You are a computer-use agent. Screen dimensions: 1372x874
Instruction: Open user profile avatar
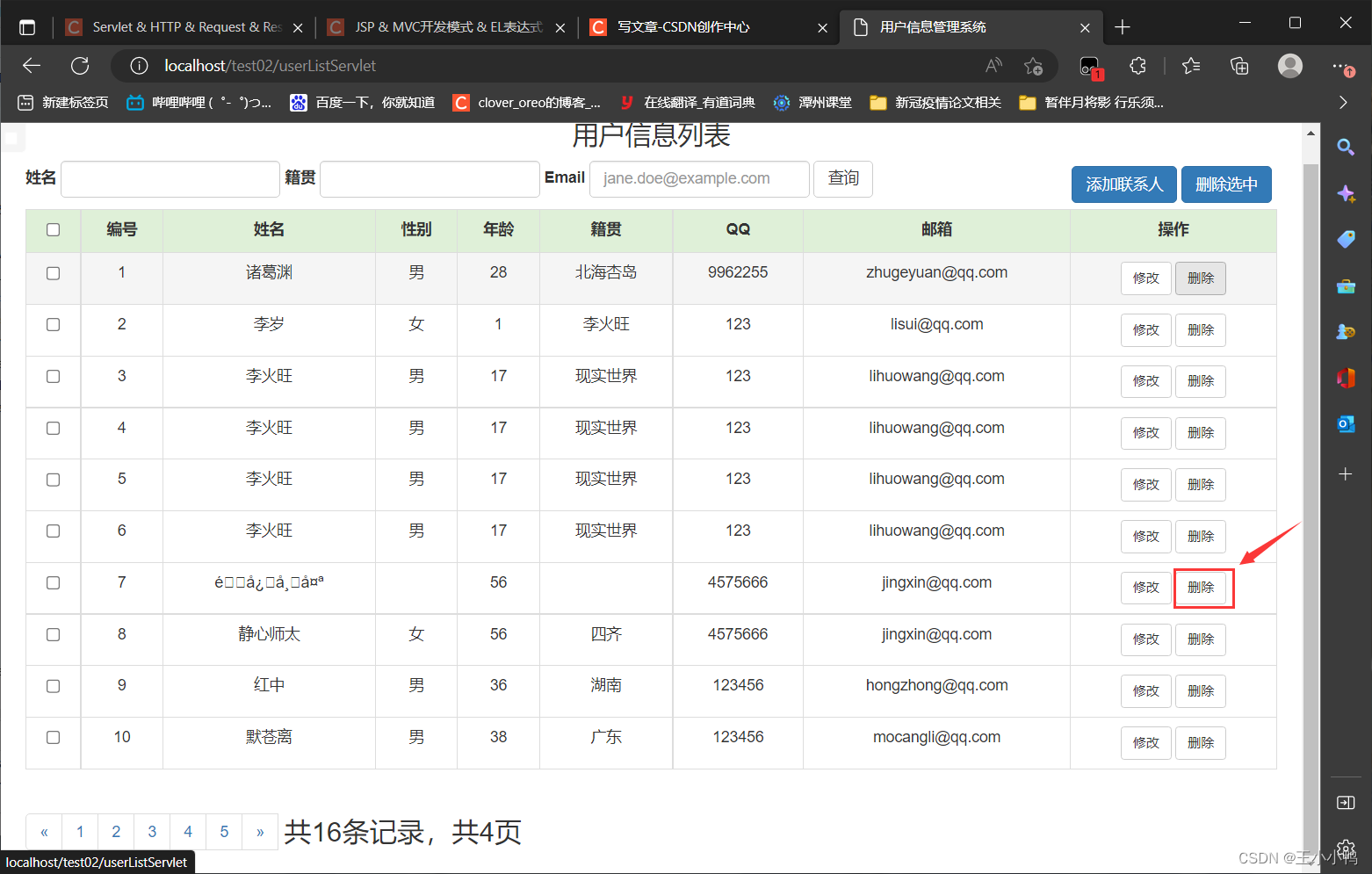point(1289,66)
